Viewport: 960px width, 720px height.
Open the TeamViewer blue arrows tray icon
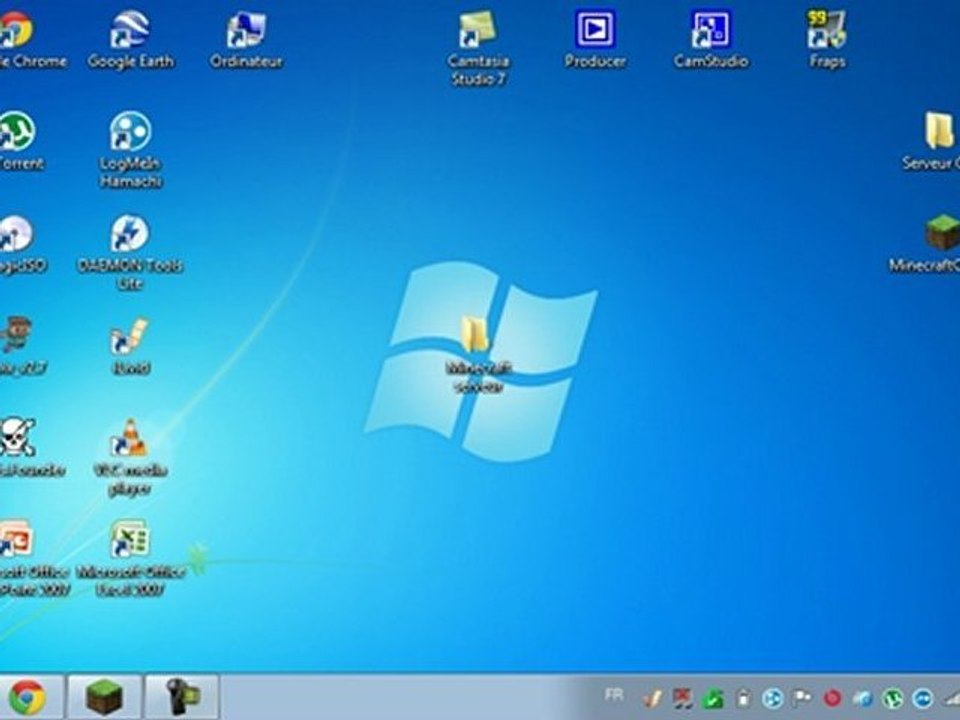pos(923,698)
